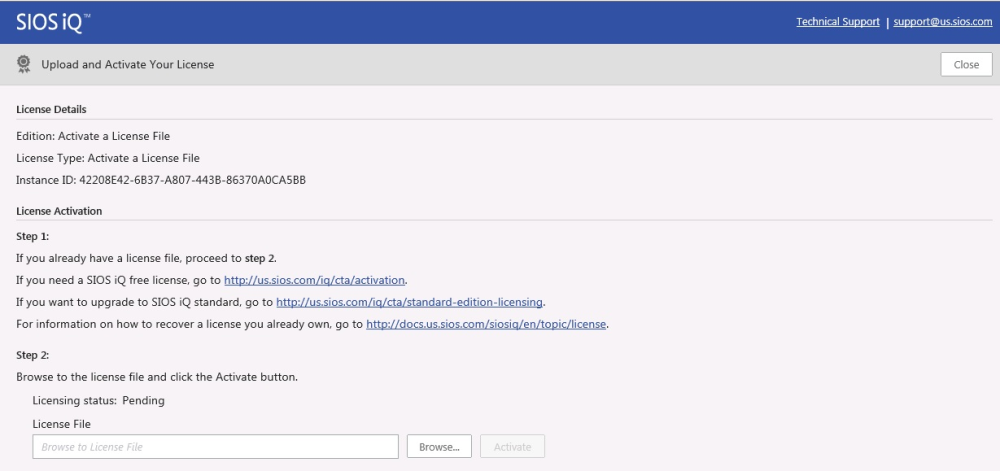The image size is (1000, 471).
Task: Click the Step 1 label
Action: (33, 236)
